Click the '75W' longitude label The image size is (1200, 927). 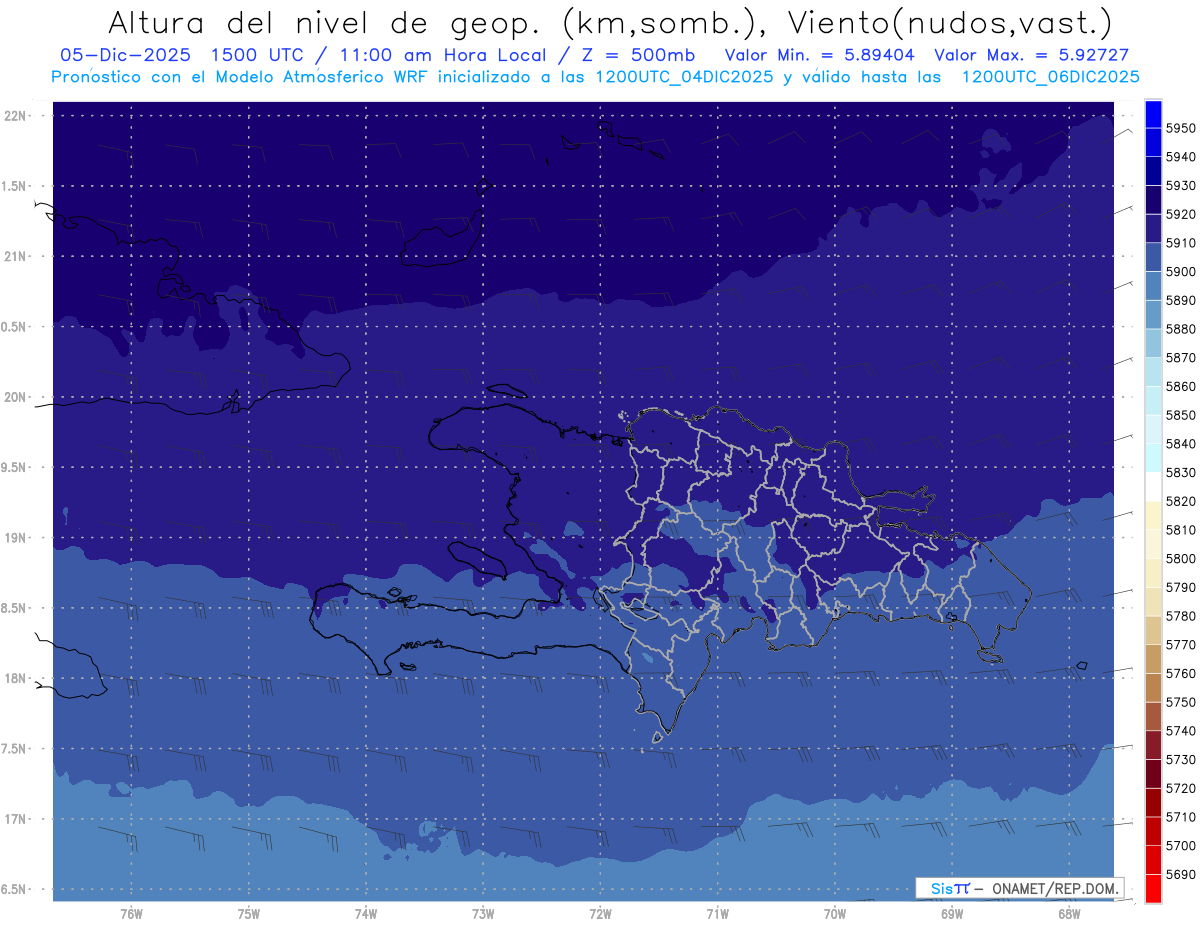click(x=249, y=914)
